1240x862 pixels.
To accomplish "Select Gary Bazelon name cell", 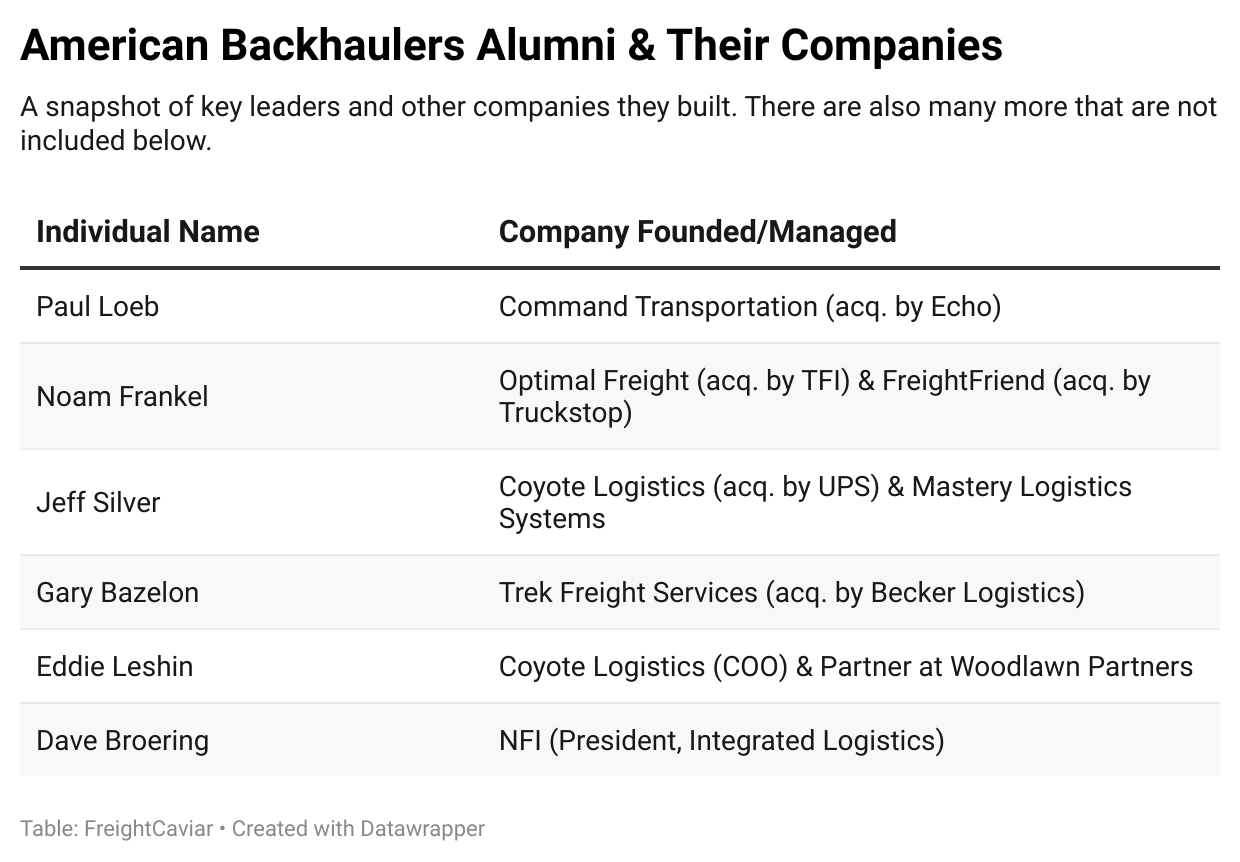I will pos(118,592).
